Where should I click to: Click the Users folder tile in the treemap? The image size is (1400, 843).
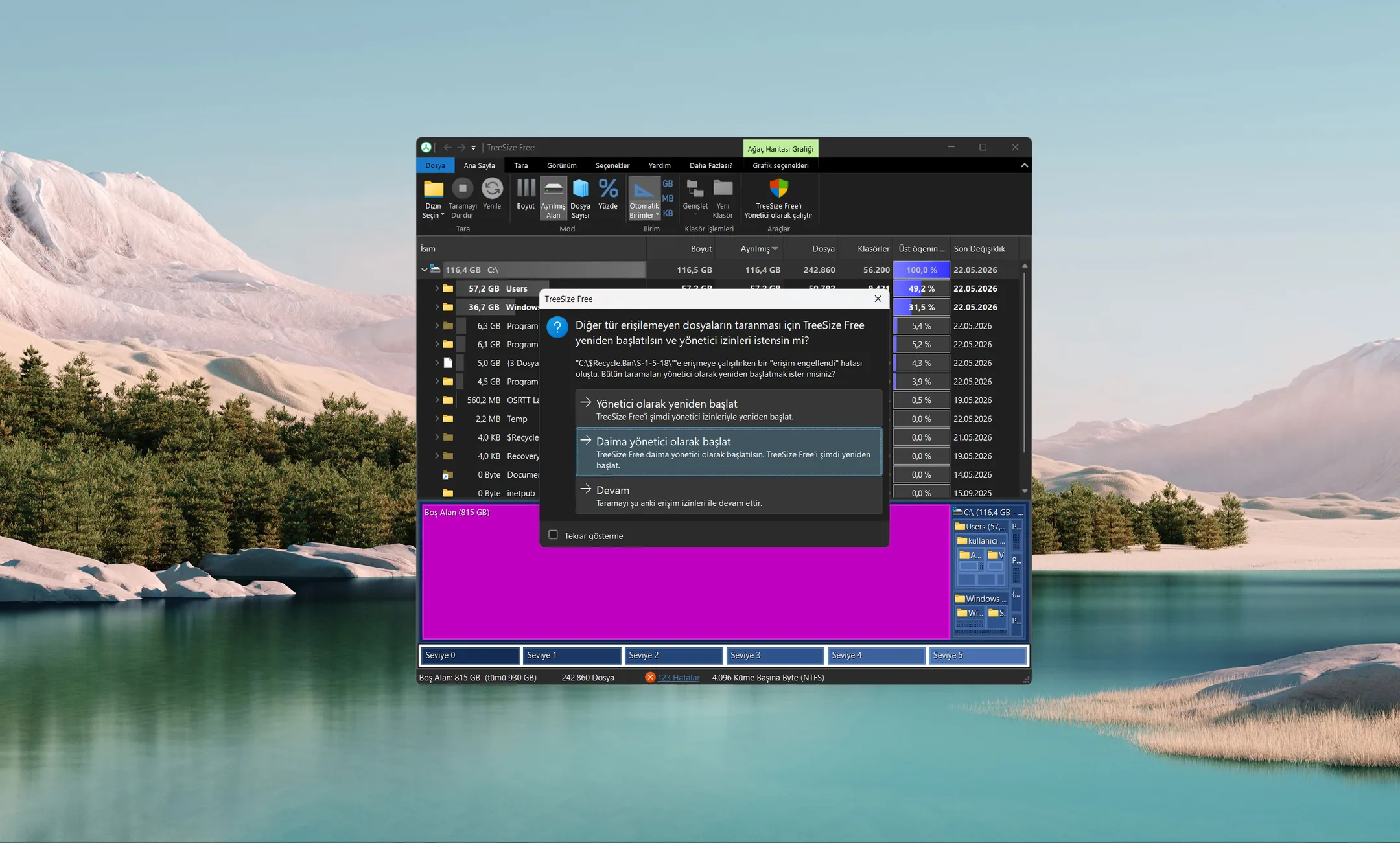pyautogui.click(x=980, y=527)
